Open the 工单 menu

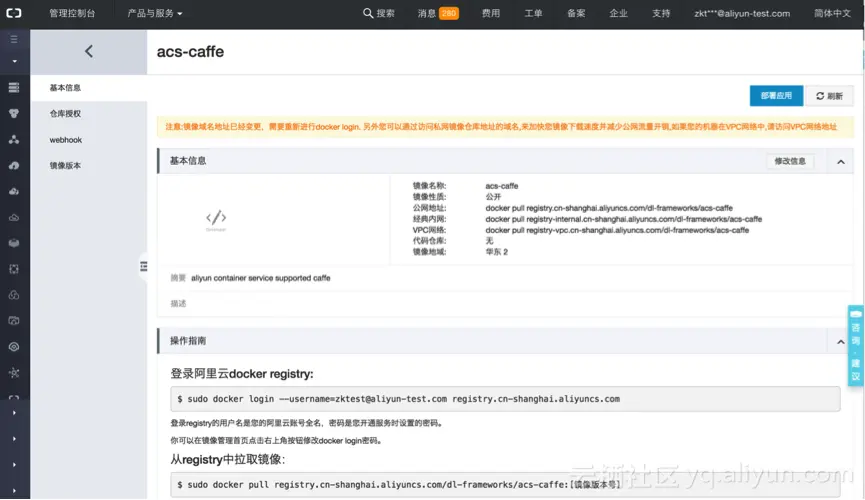(x=533, y=13)
